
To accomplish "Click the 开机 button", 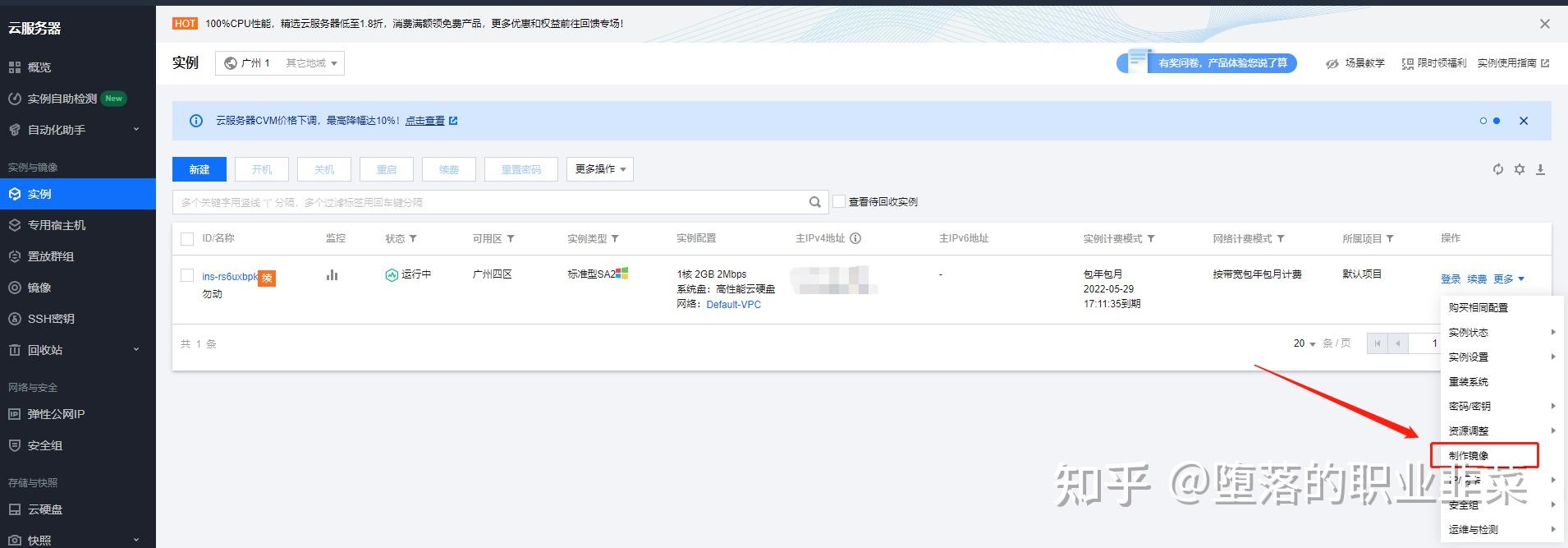I will tap(262, 169).
